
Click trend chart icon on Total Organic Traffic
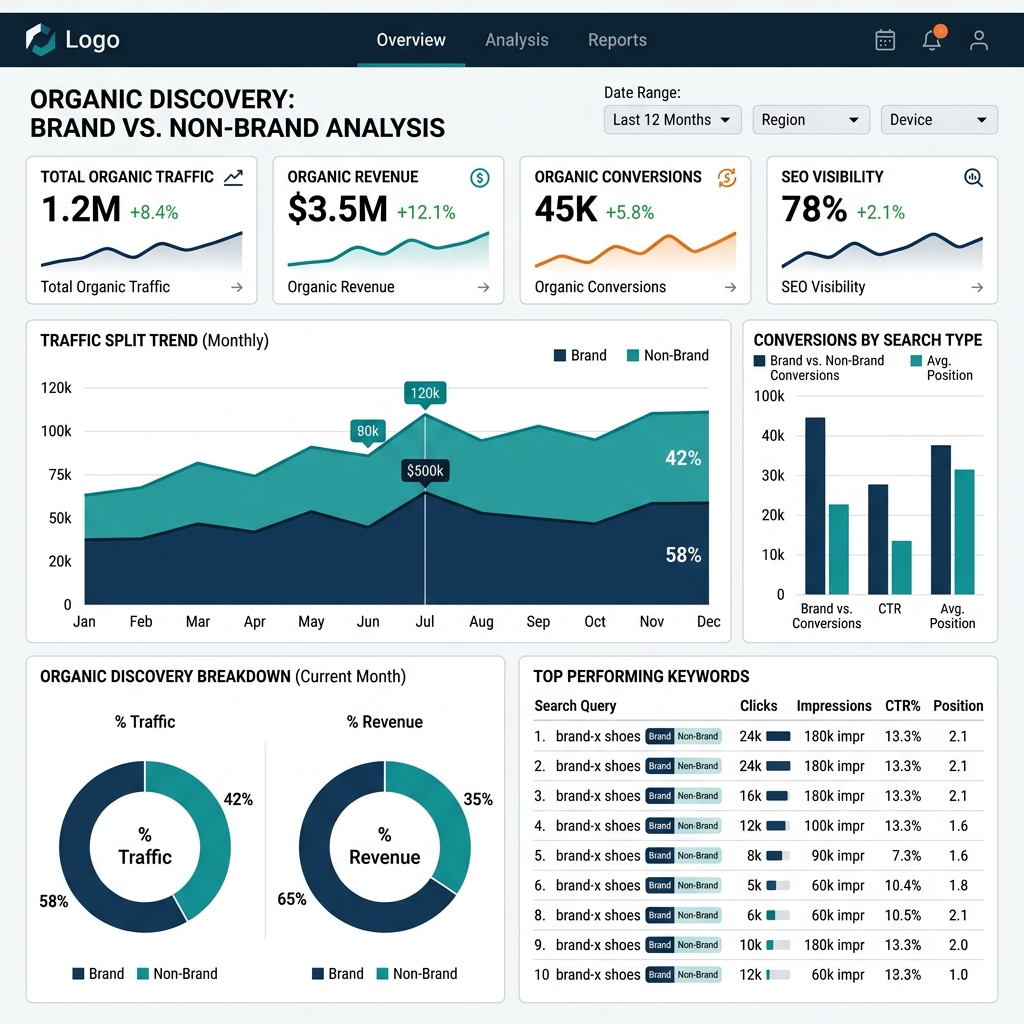pyautogui.click(x=233, y=177)
